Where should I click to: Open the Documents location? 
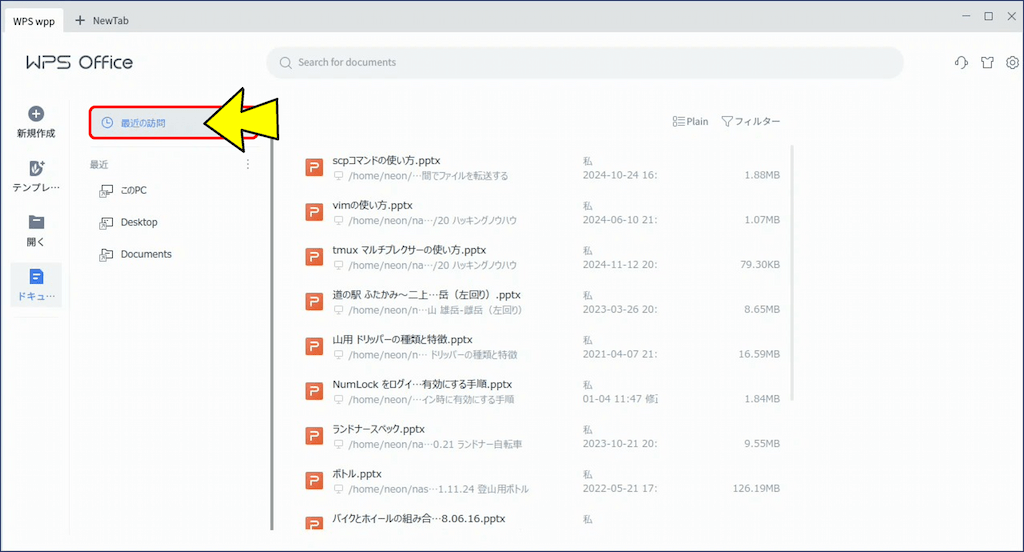pos(145,254)
